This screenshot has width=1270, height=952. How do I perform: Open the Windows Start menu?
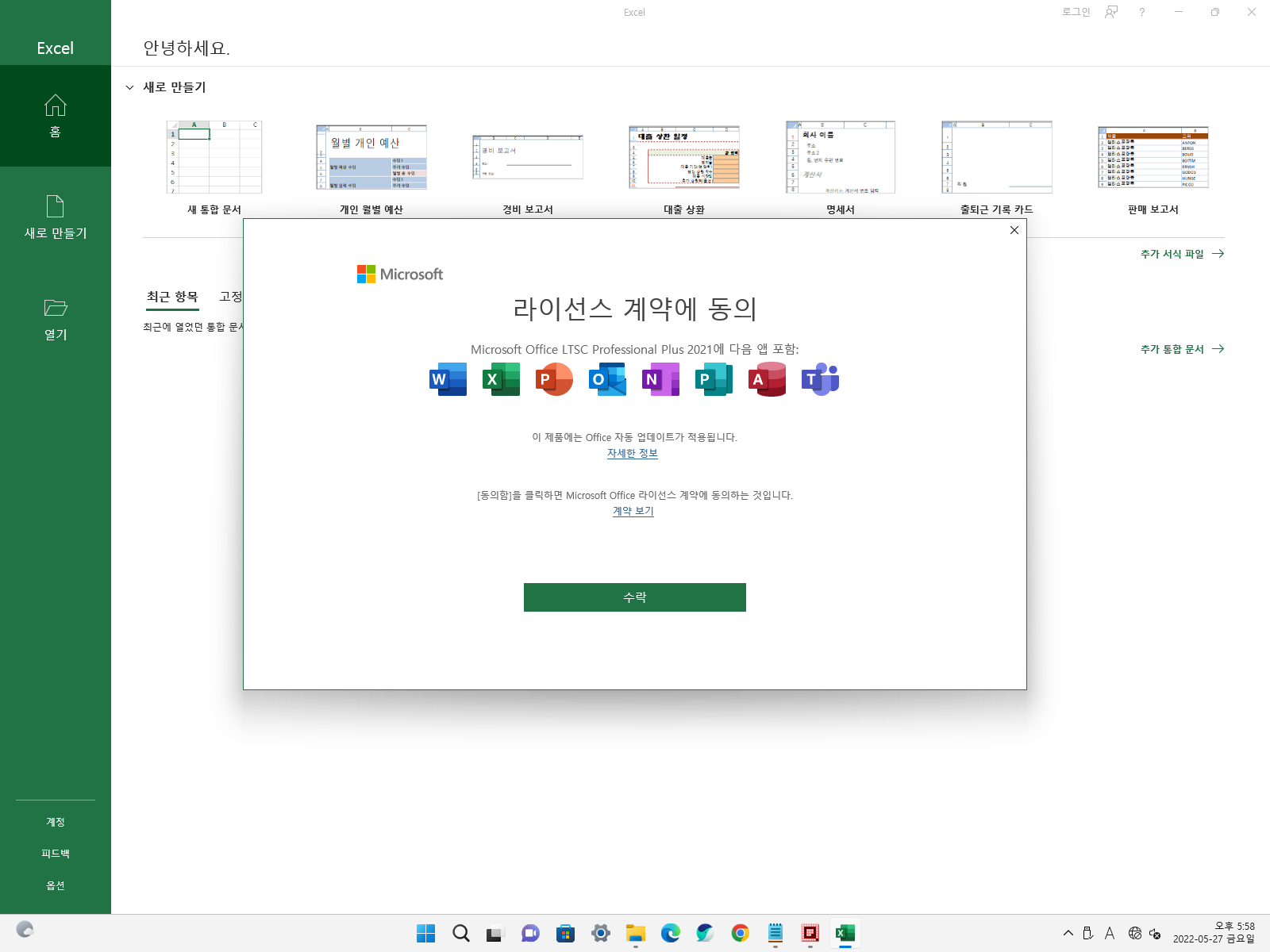point(426,934)
